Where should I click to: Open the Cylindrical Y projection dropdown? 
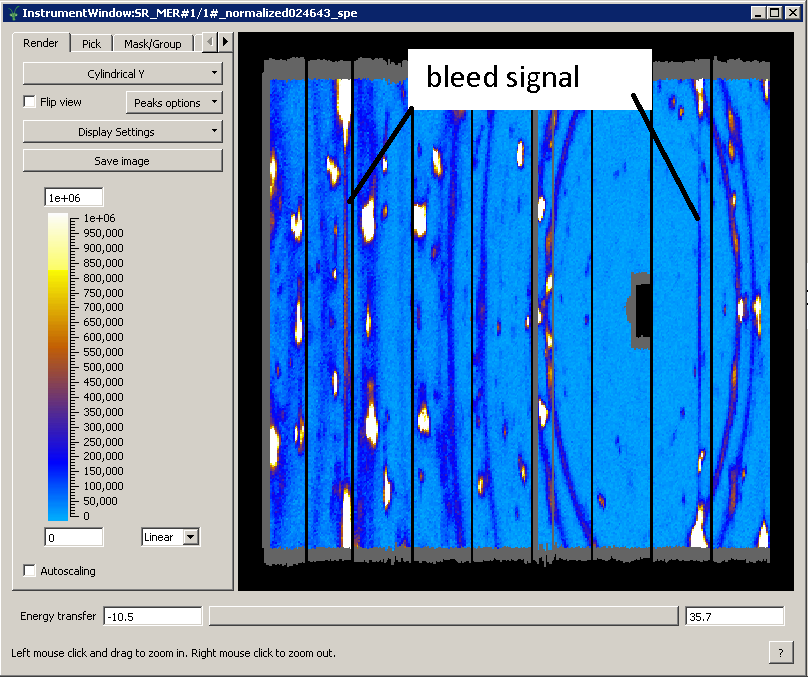coord(122,73)
